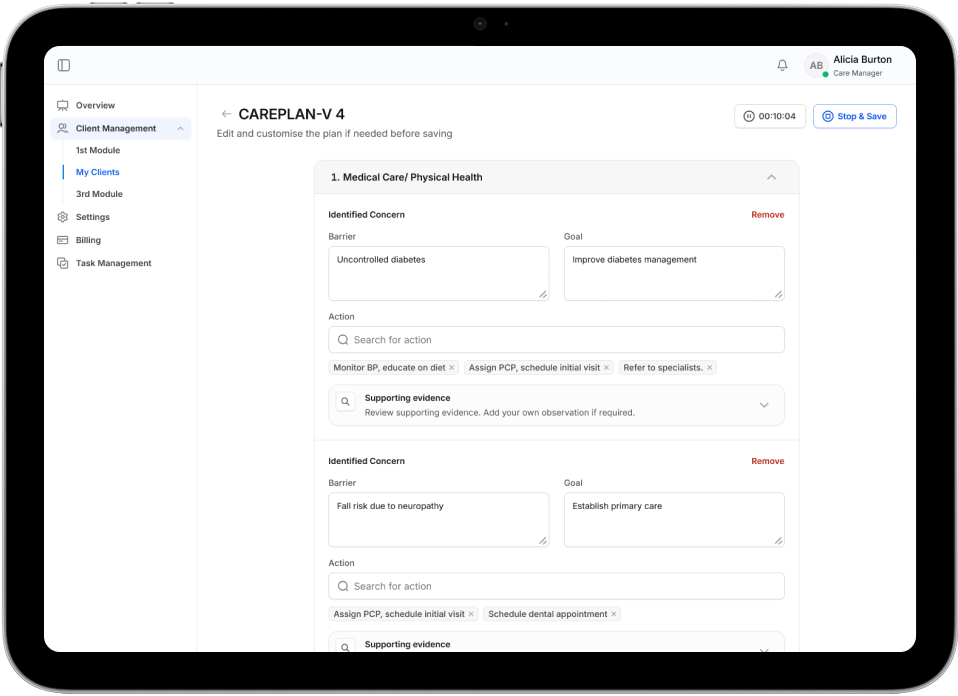This screenshot has width=958, height=696.
Task: Select My Clients in the sidebar
Action: (x=98, y=172)
